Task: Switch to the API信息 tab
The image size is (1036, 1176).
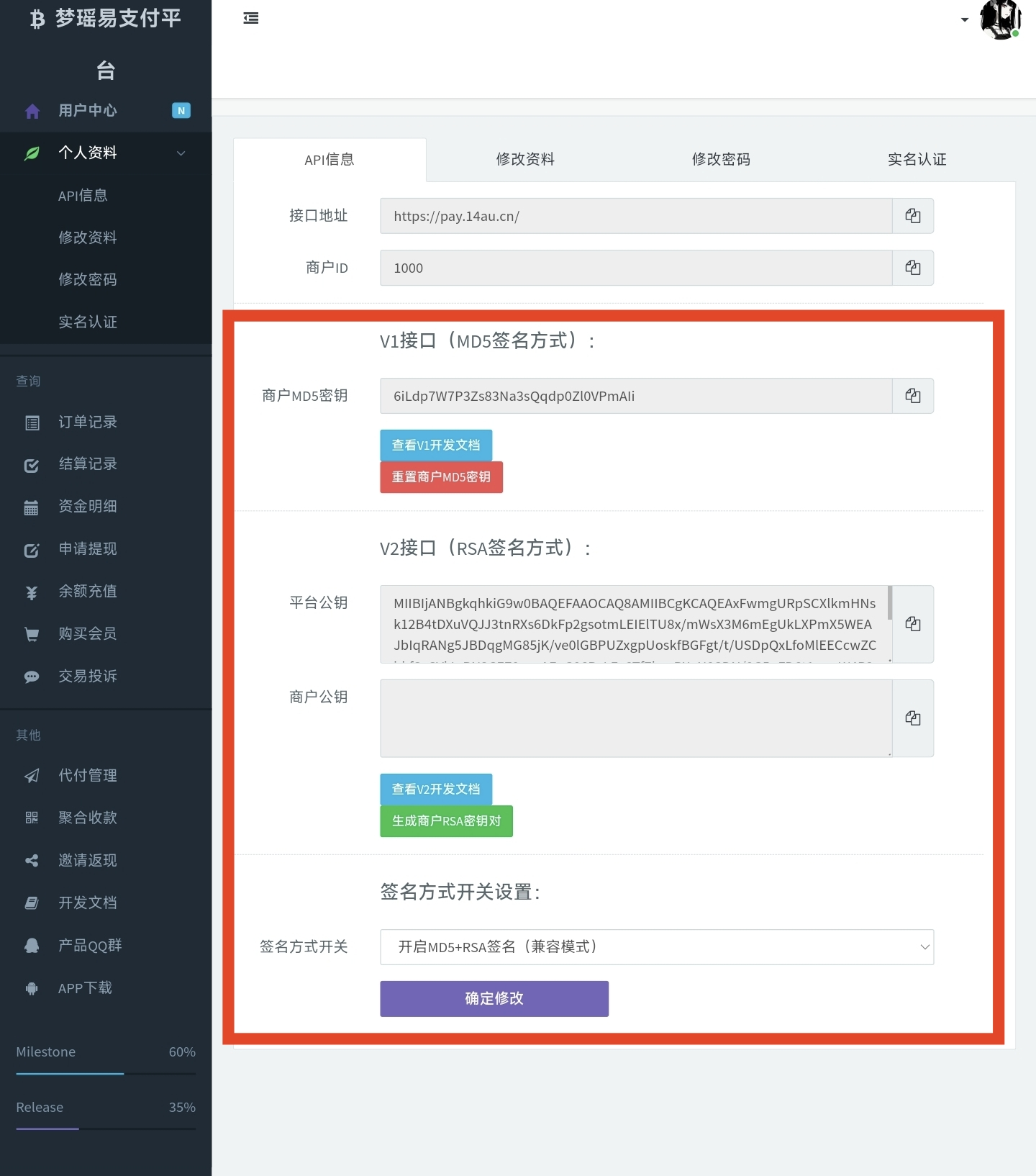Action: click(x=330, y=160)
